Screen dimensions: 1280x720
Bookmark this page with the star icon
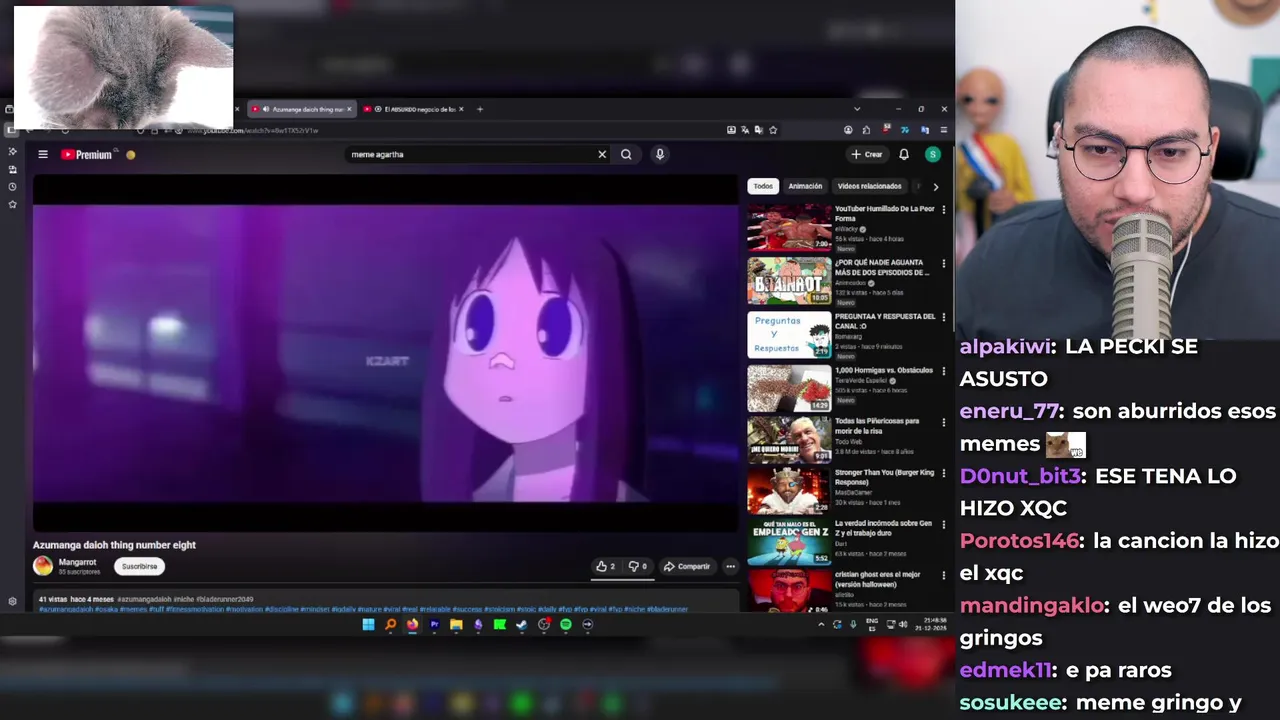coord(773,130)
